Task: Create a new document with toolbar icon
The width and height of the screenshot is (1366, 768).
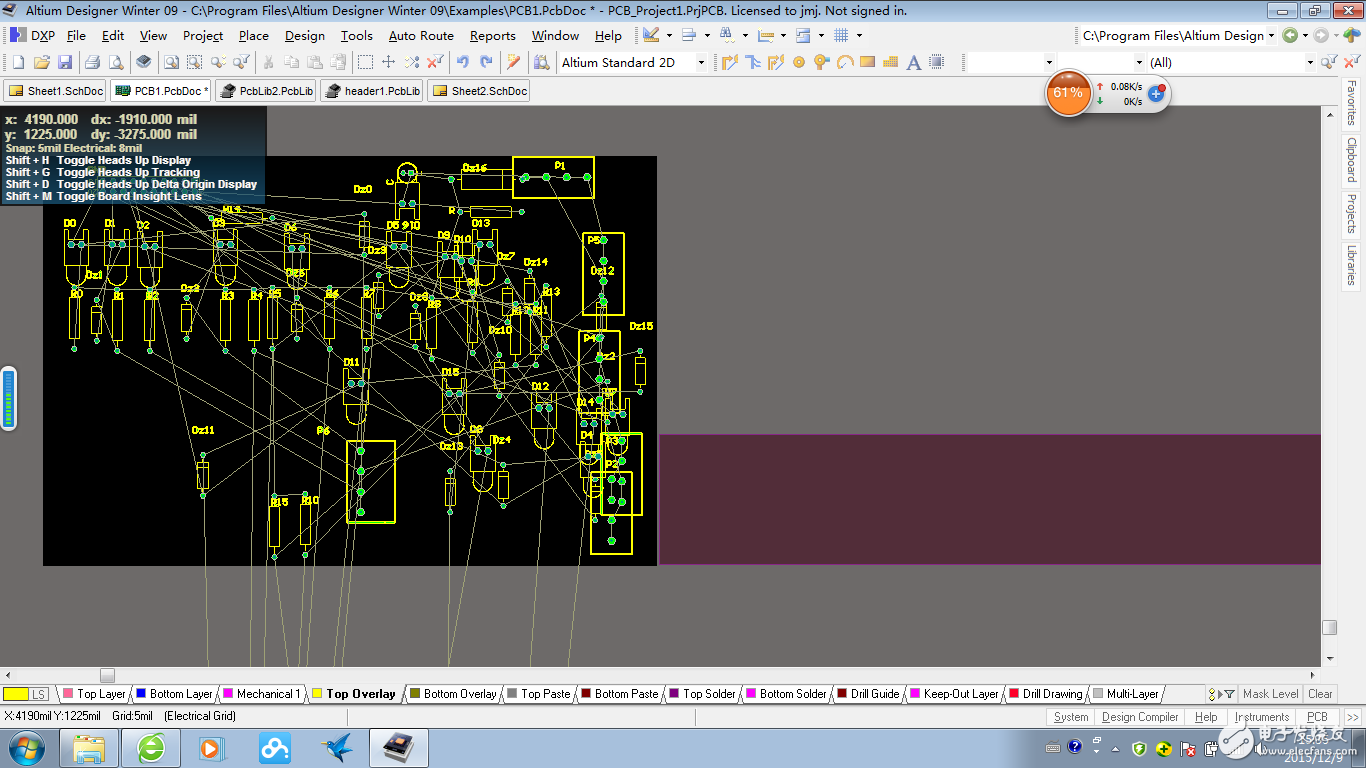Action: pos(18,62)
